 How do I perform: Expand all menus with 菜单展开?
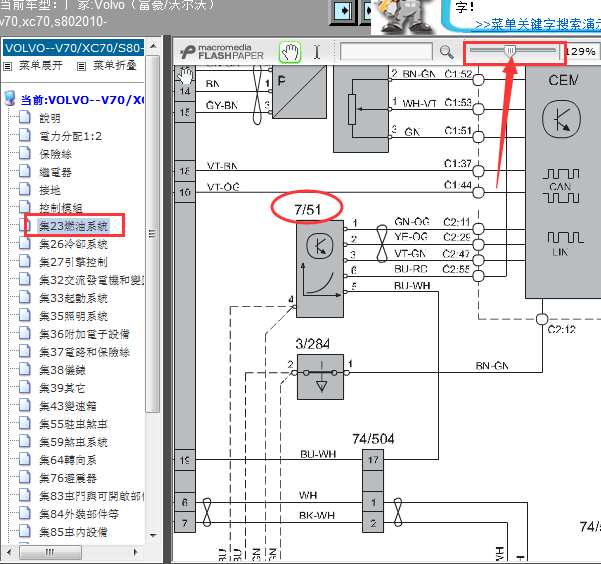coord(41,66)
